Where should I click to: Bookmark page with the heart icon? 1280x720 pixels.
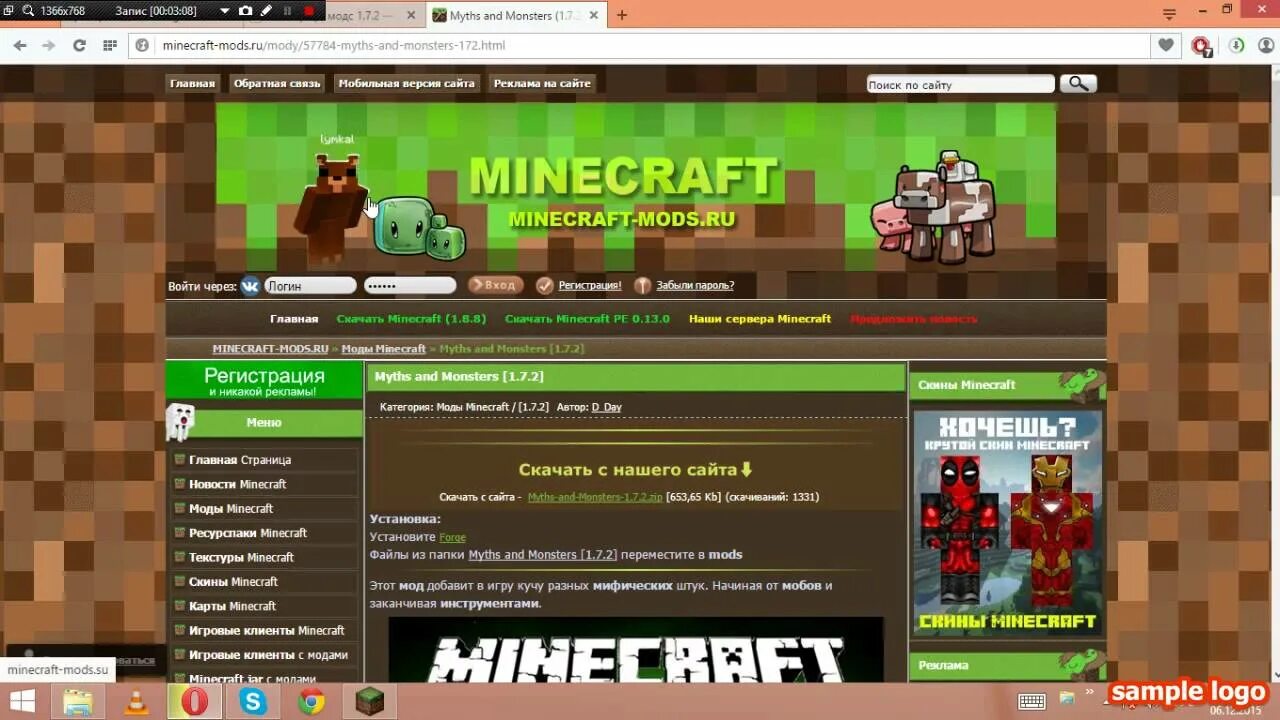click(1166, 45)
